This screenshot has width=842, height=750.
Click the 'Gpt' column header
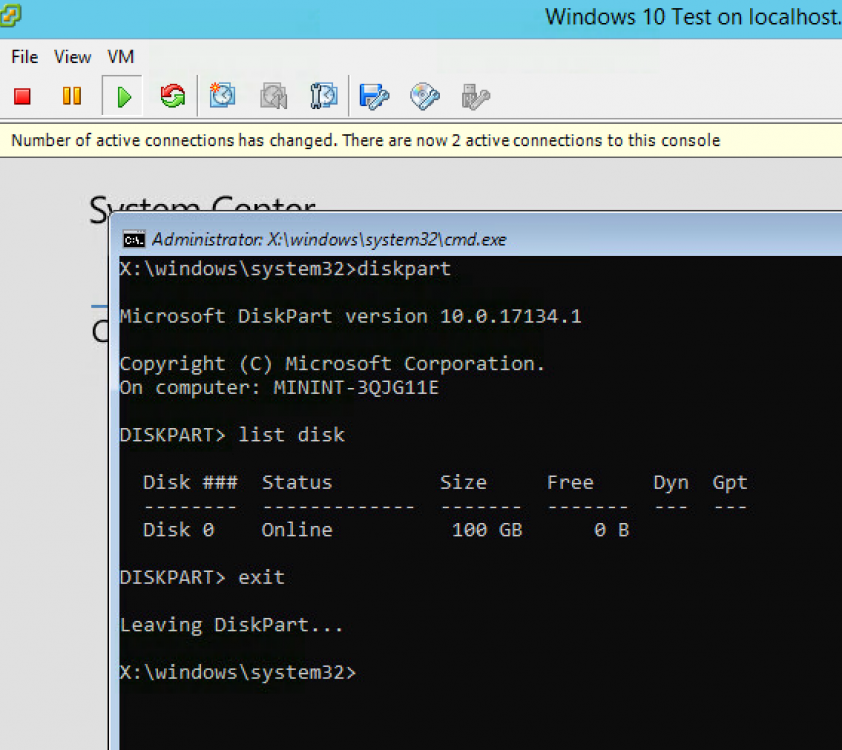730,483
